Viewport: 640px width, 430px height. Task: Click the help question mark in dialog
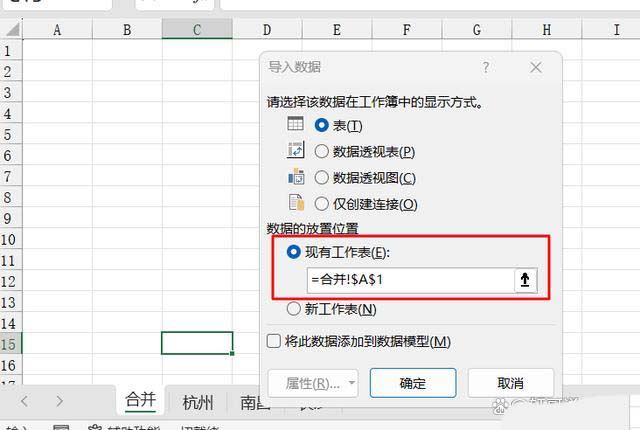[486, 67]
